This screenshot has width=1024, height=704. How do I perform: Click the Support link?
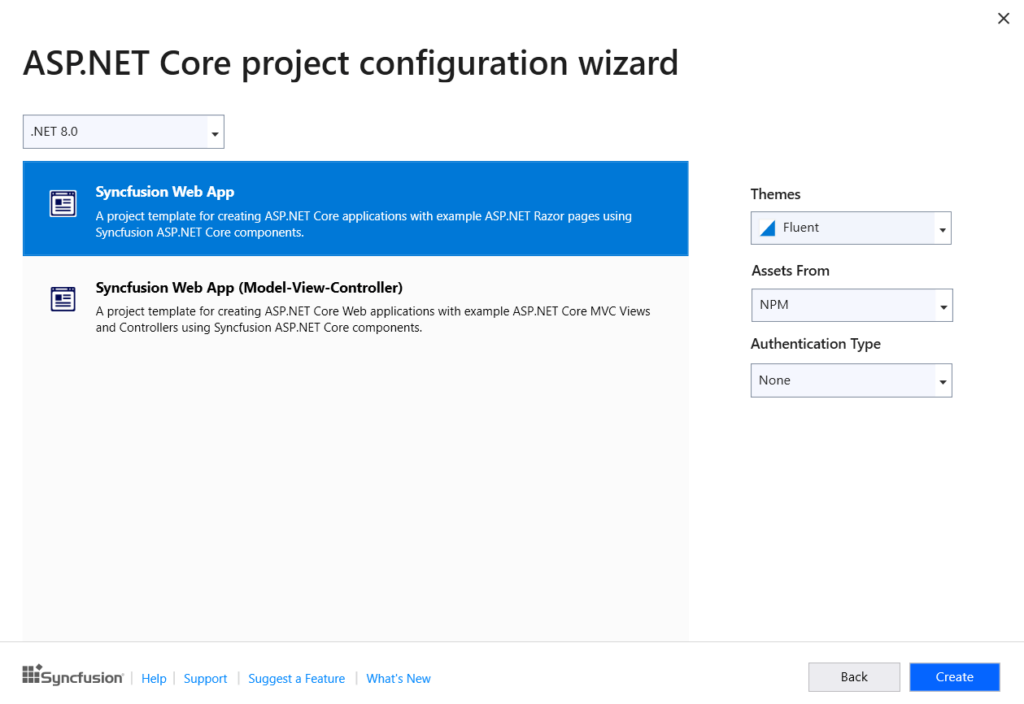(x=205, y=678)
